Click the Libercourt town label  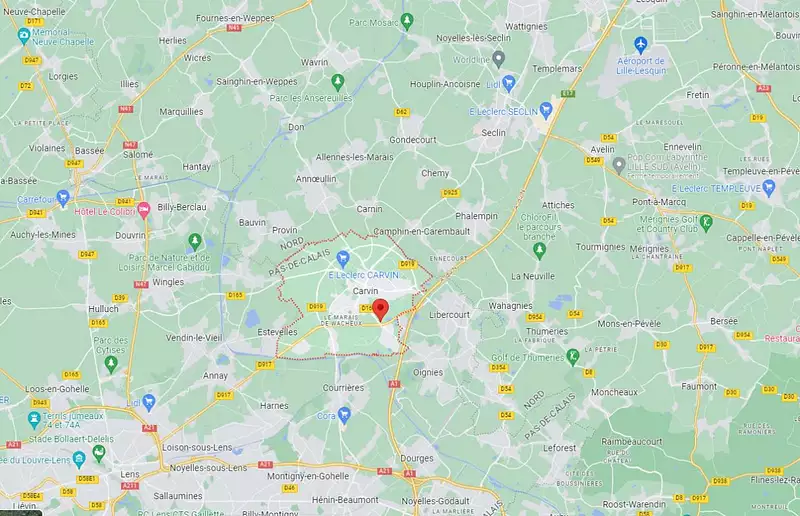click(449, 315)
